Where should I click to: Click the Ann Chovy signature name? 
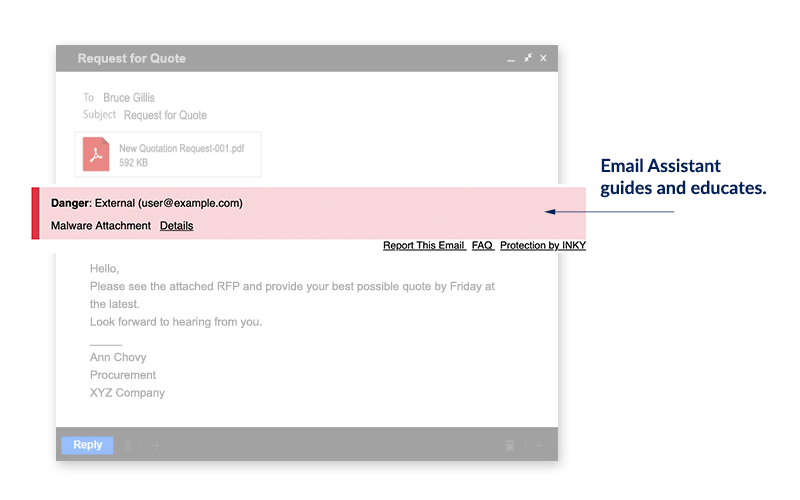coord(118,357)
